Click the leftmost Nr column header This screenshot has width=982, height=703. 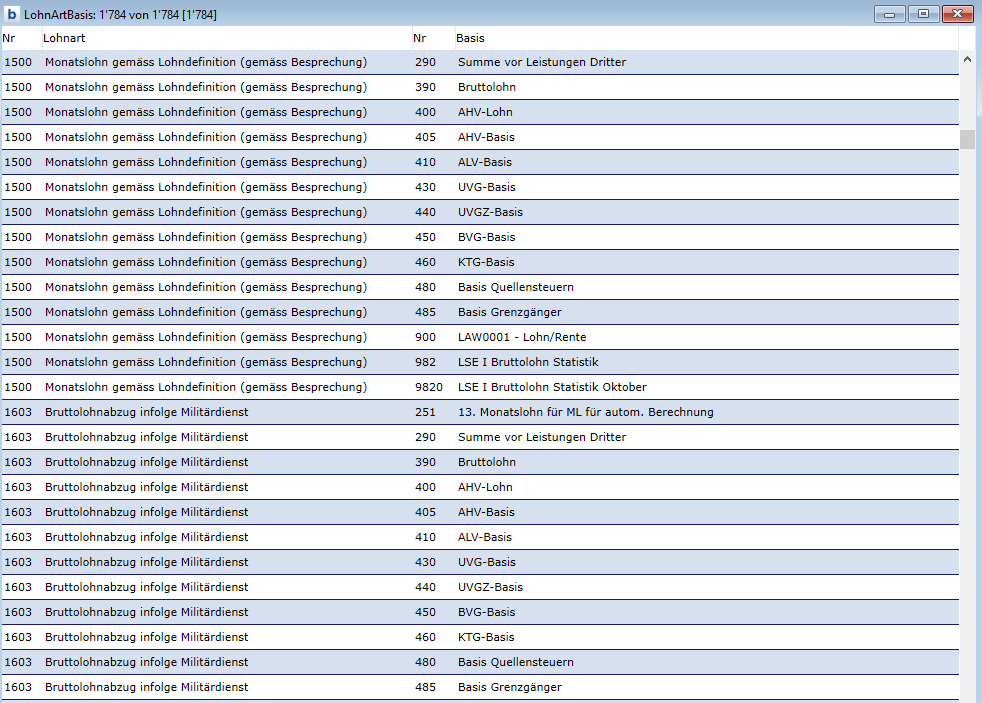pos(9,38)
